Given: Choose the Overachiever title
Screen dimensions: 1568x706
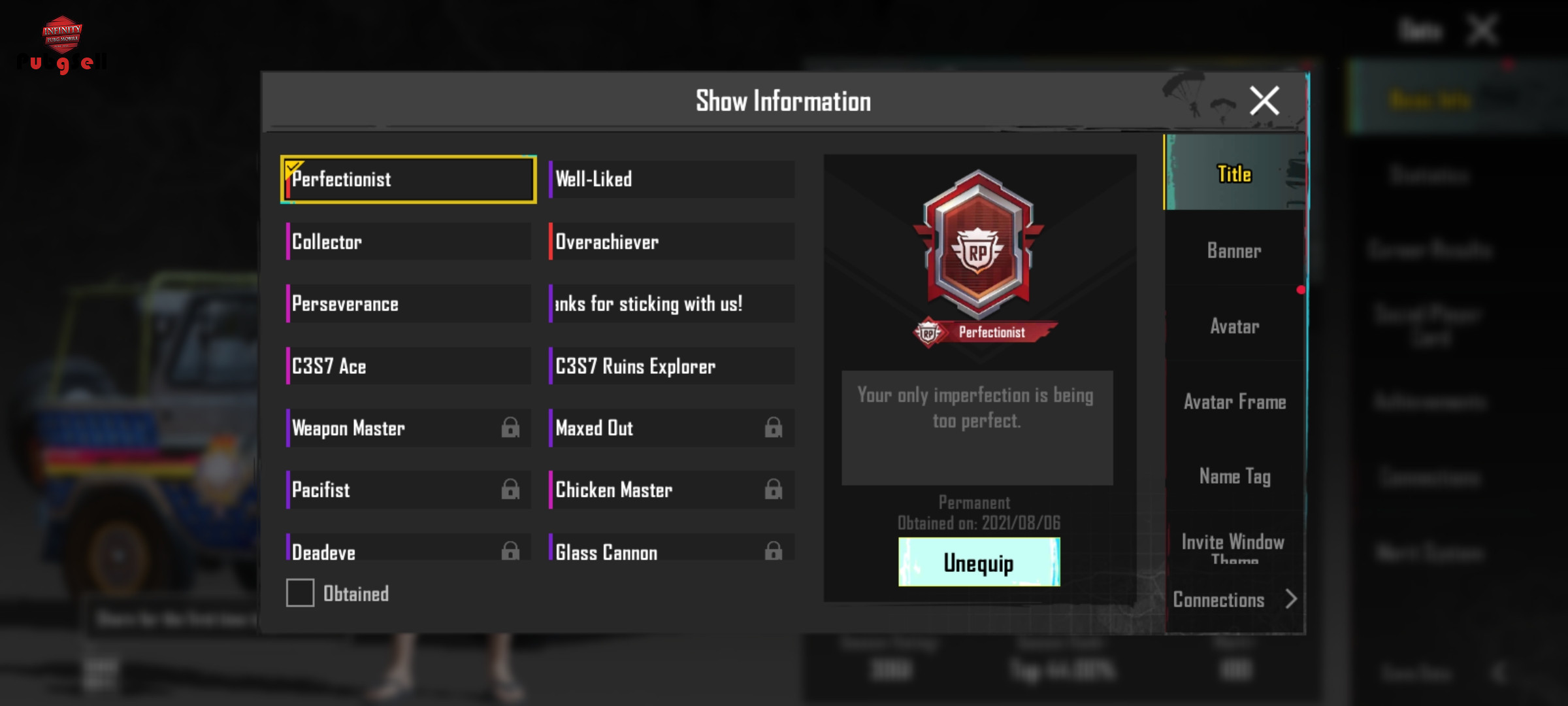Looking at the screenshot, I should (x=672, y=241).
